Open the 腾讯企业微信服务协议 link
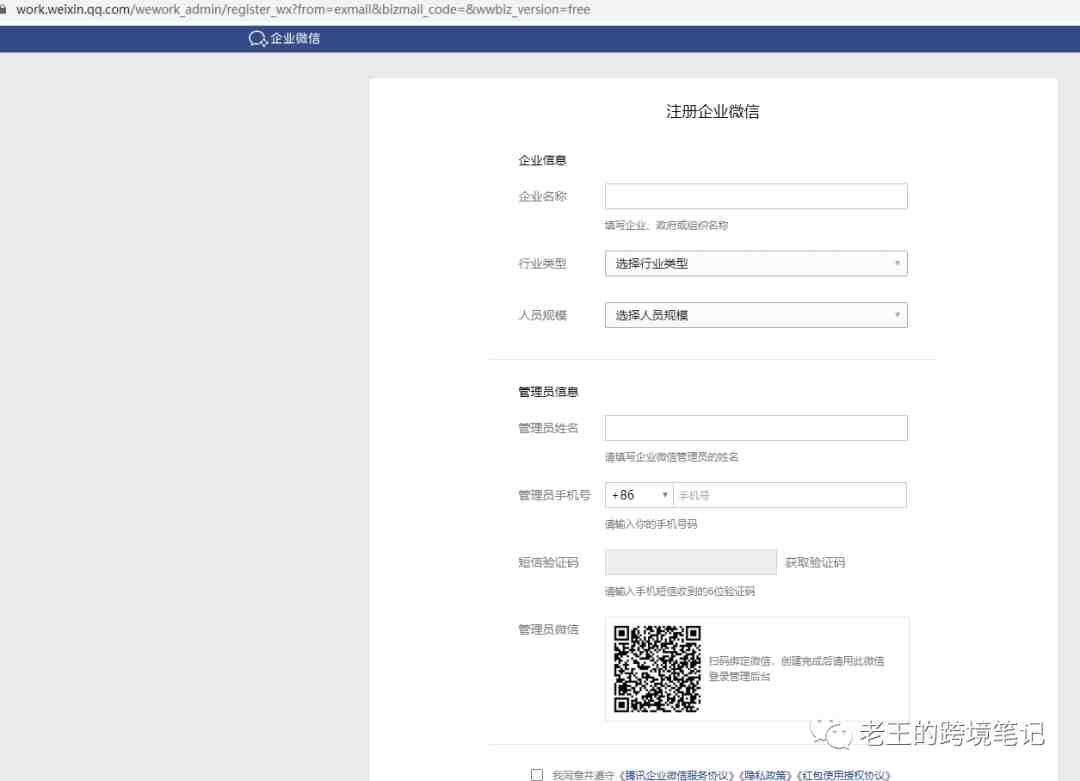 (x=679, y=775)
